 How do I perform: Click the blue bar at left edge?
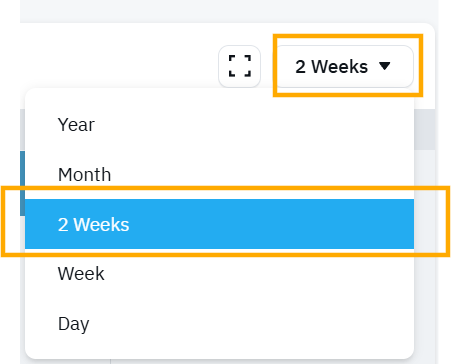click(x=22, y=183)
